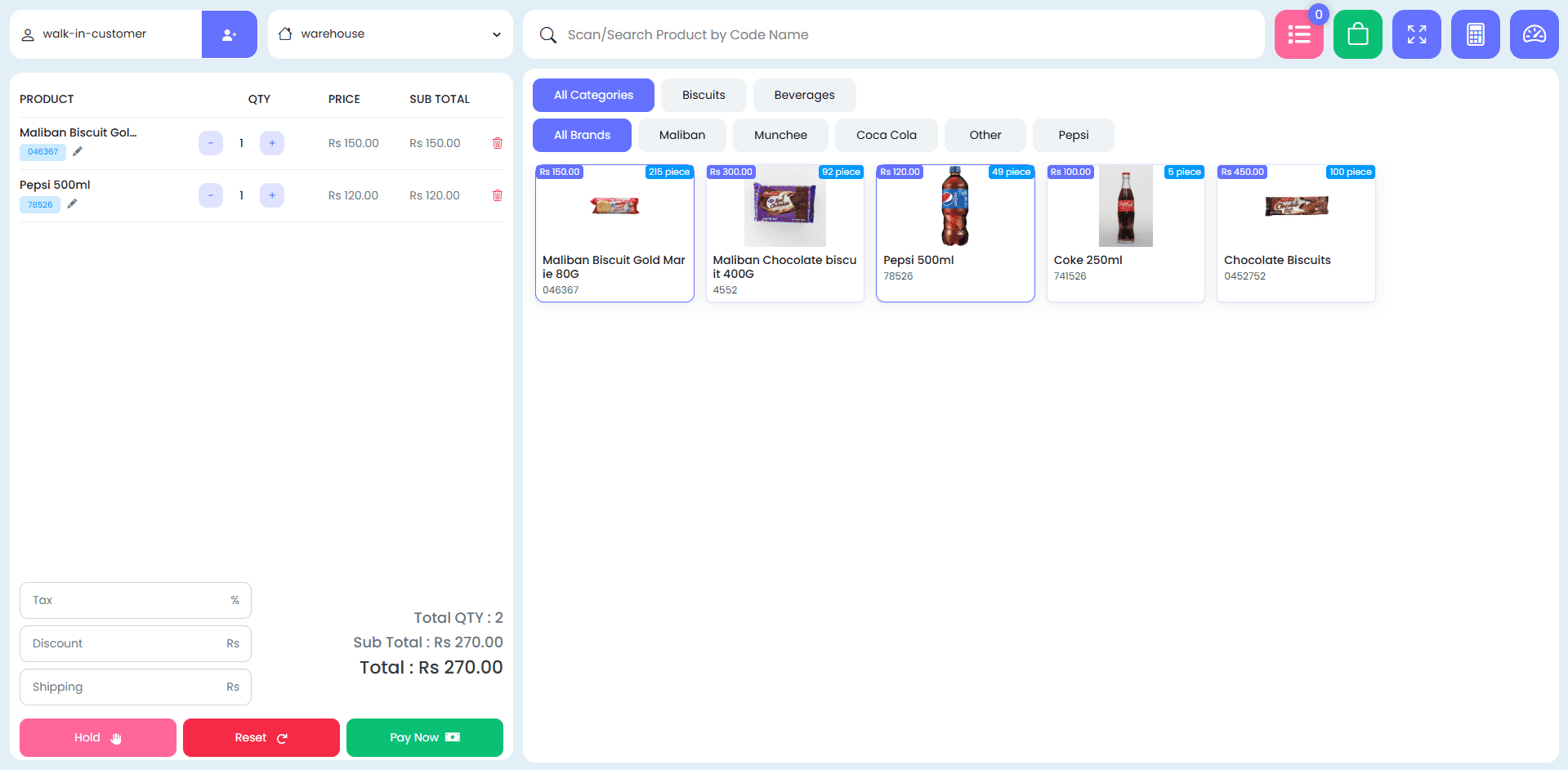The height and width of the screenshot is (770, 1568).
Task: Increase quantity of Pepsi 500ml
Action: click(x=272, y=195)
